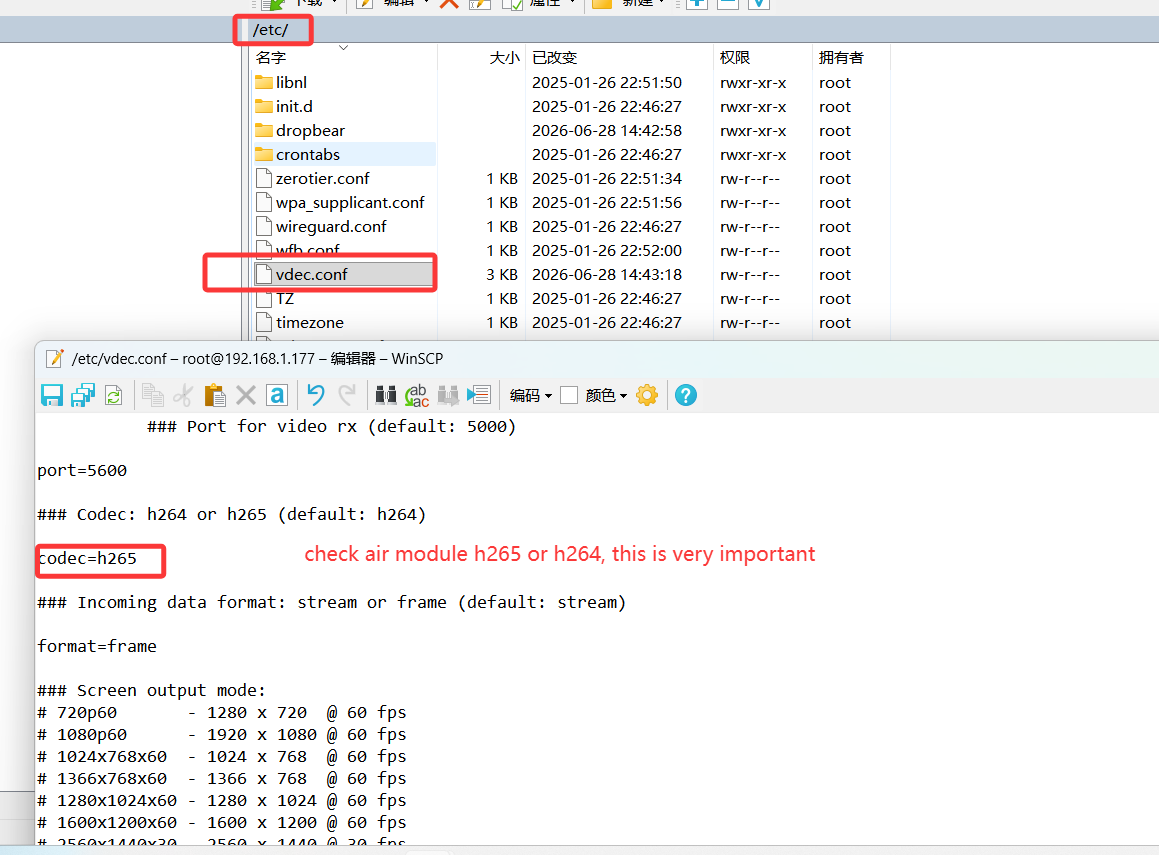This screenshot has height=855, width=1159.
Task: Click the '# 1600x1200x60' mode line
Action: point(222,822)
